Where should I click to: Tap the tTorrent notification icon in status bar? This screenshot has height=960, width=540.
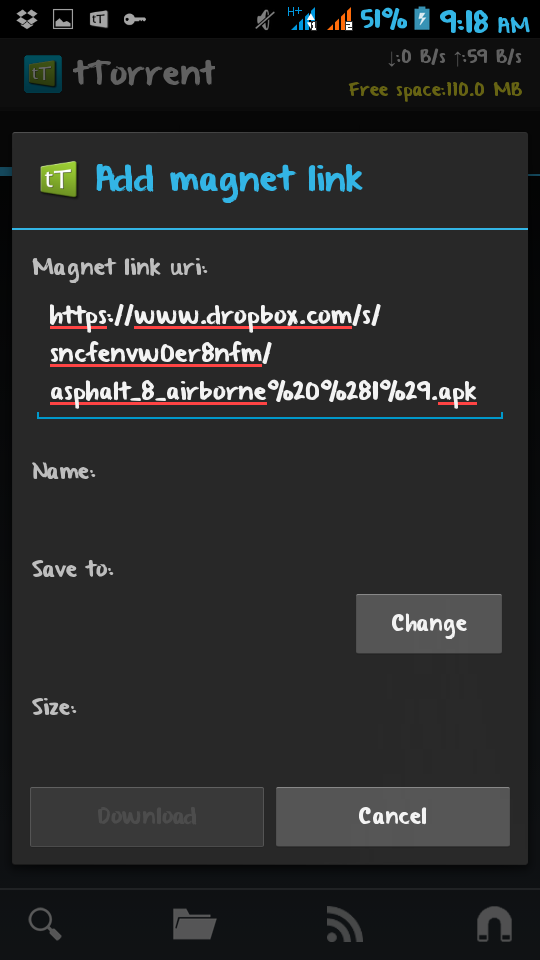(x=99, y=20)
